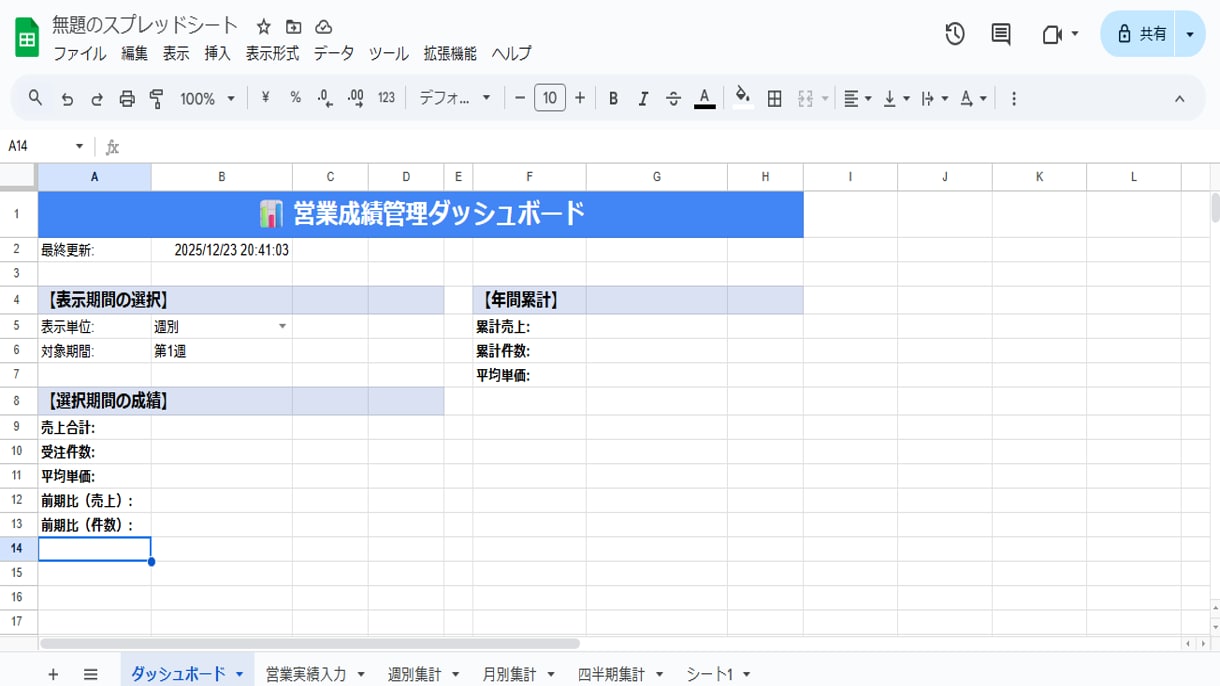Decrease decimal places
Screen dimensions: 1220x686
pyautogui.click(x=325, y=98)
